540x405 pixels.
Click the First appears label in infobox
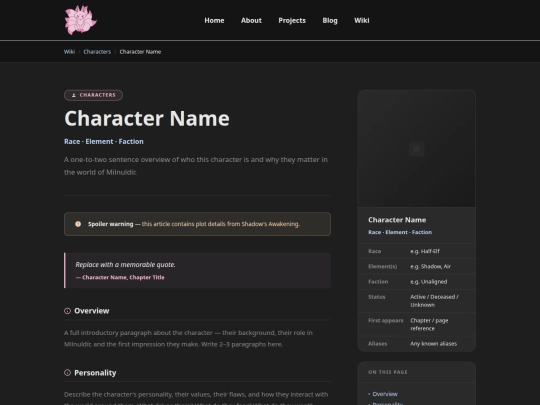(x=385, y=320)
